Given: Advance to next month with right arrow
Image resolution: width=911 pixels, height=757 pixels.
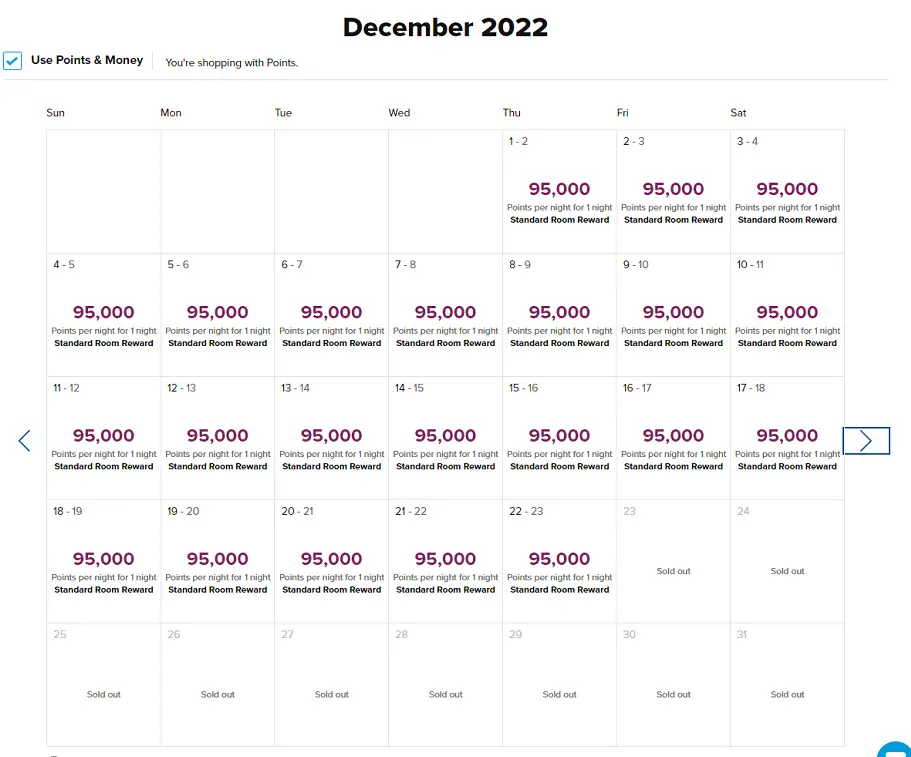Looking at the screenshot, I should (865, 441).
